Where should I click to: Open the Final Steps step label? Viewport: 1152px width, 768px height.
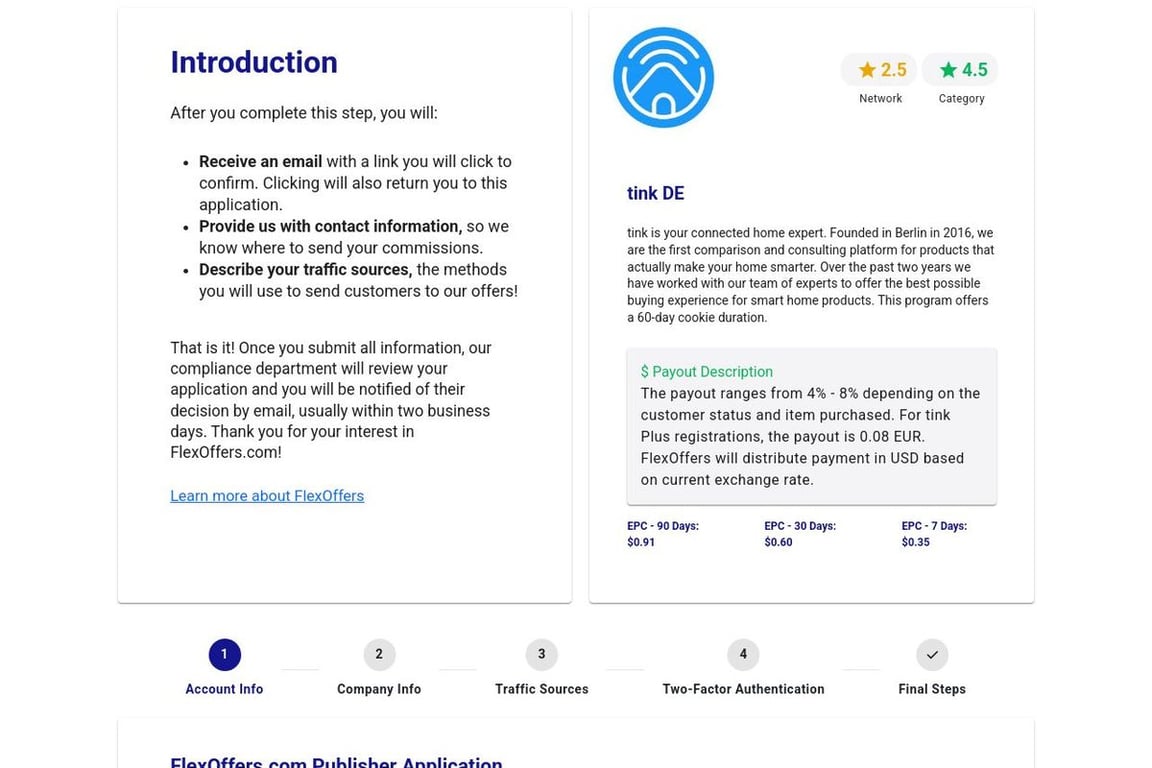click(932, 689)
